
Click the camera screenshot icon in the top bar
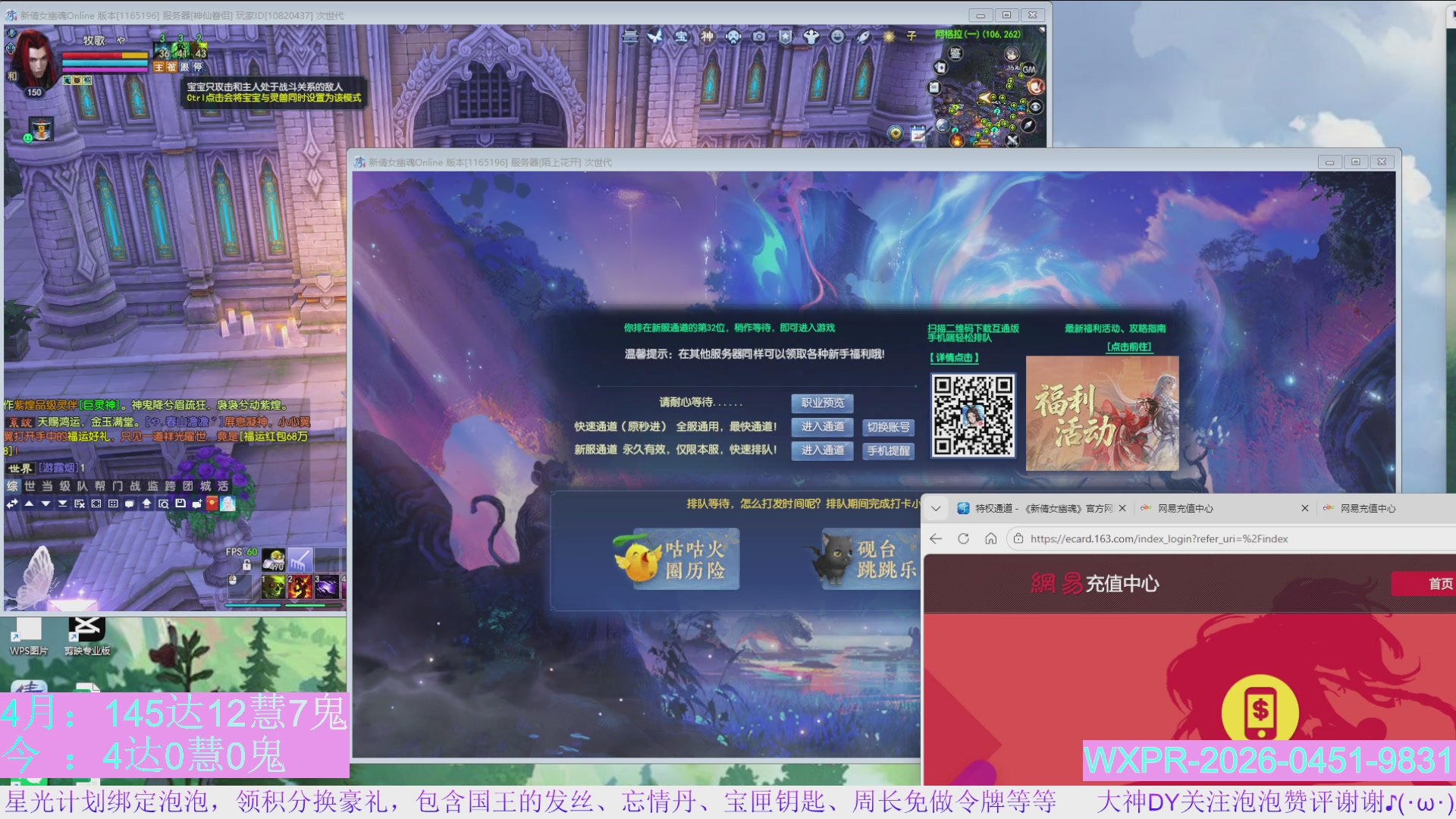pyautogui.click(x=759, y=36)
